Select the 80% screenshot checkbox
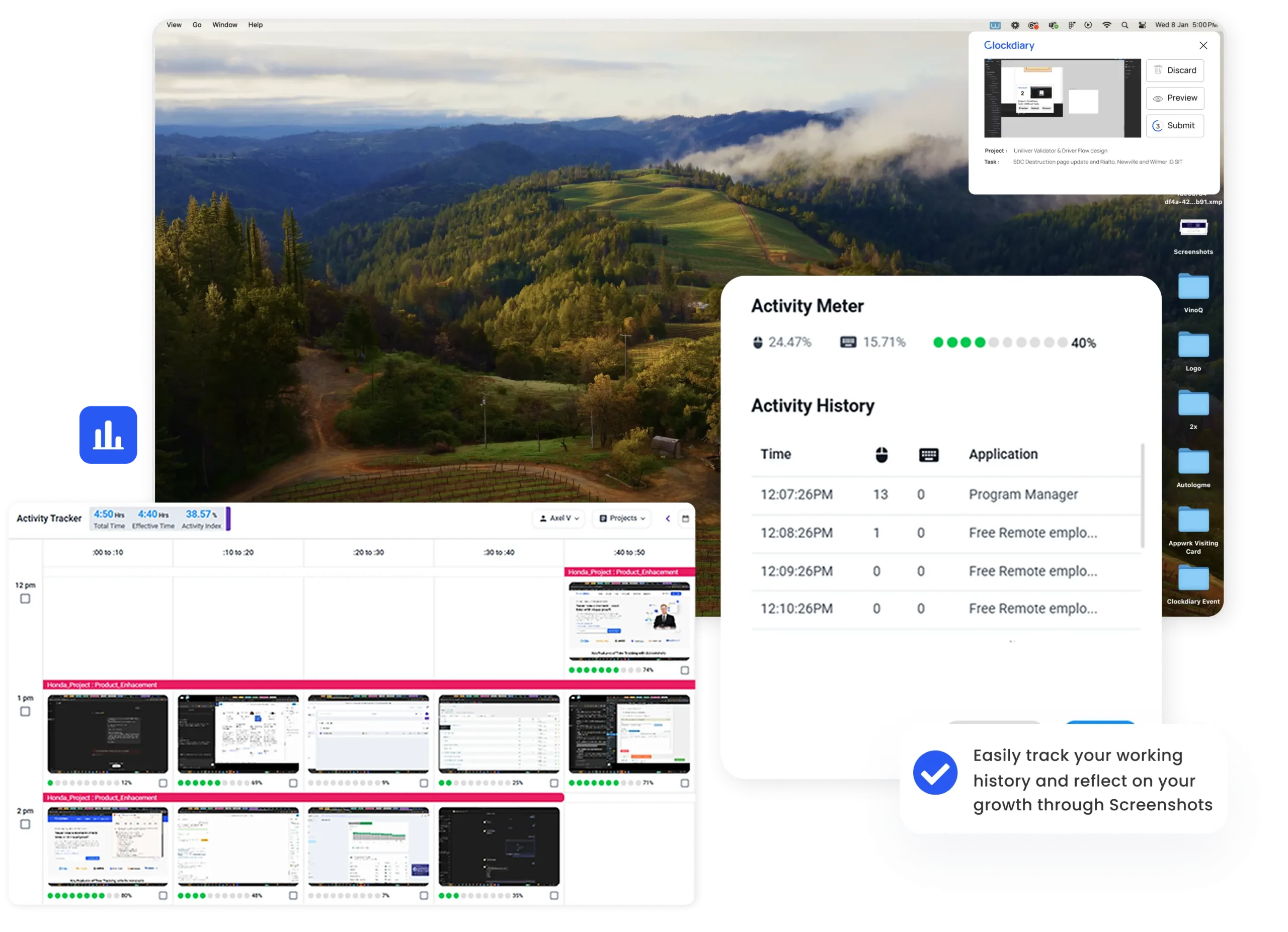Screen dimensions: 1288x932 click(x=163, y=895)
